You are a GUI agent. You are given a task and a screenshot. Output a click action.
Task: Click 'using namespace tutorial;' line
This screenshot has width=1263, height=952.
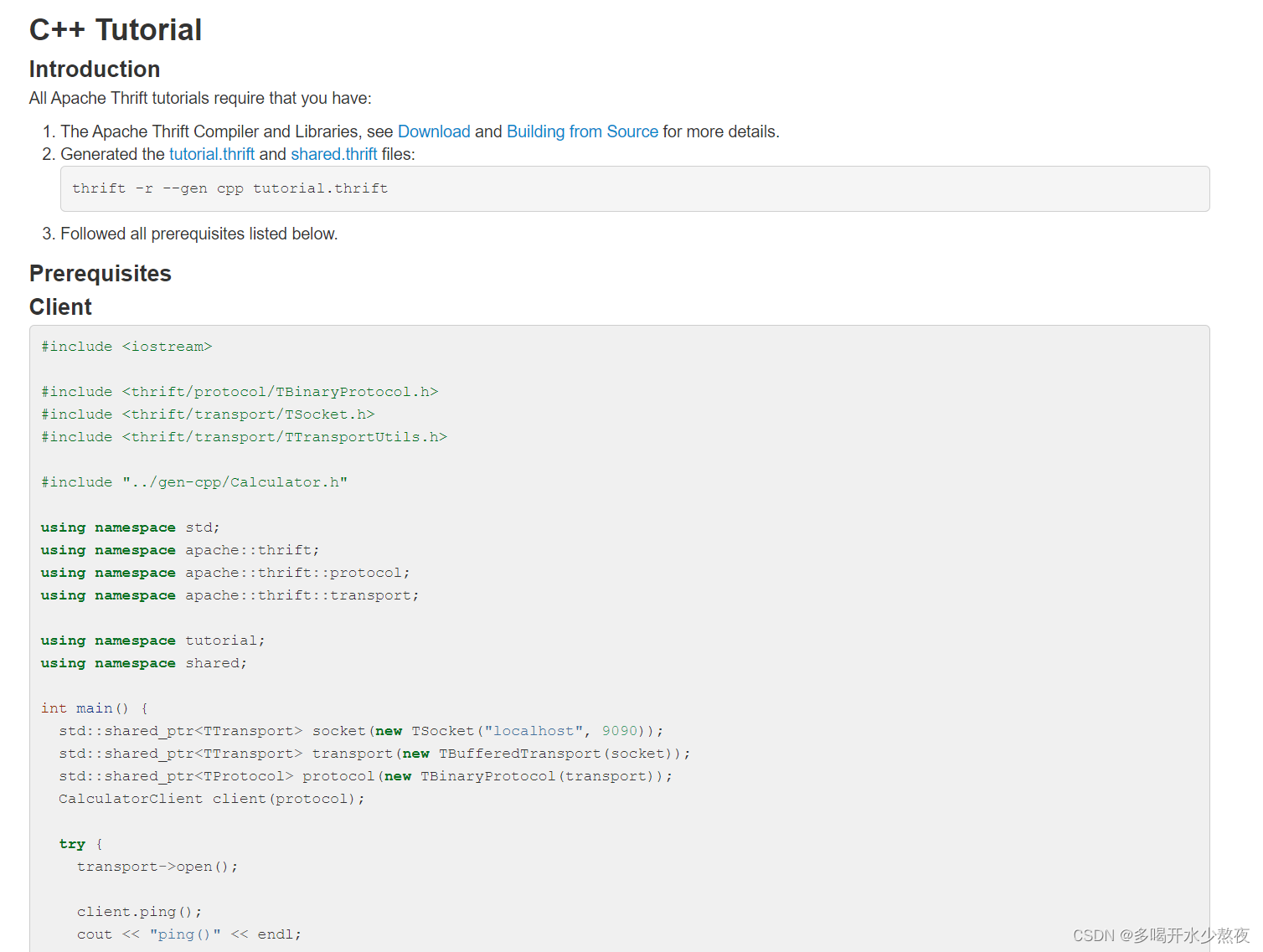coord(153,641)
